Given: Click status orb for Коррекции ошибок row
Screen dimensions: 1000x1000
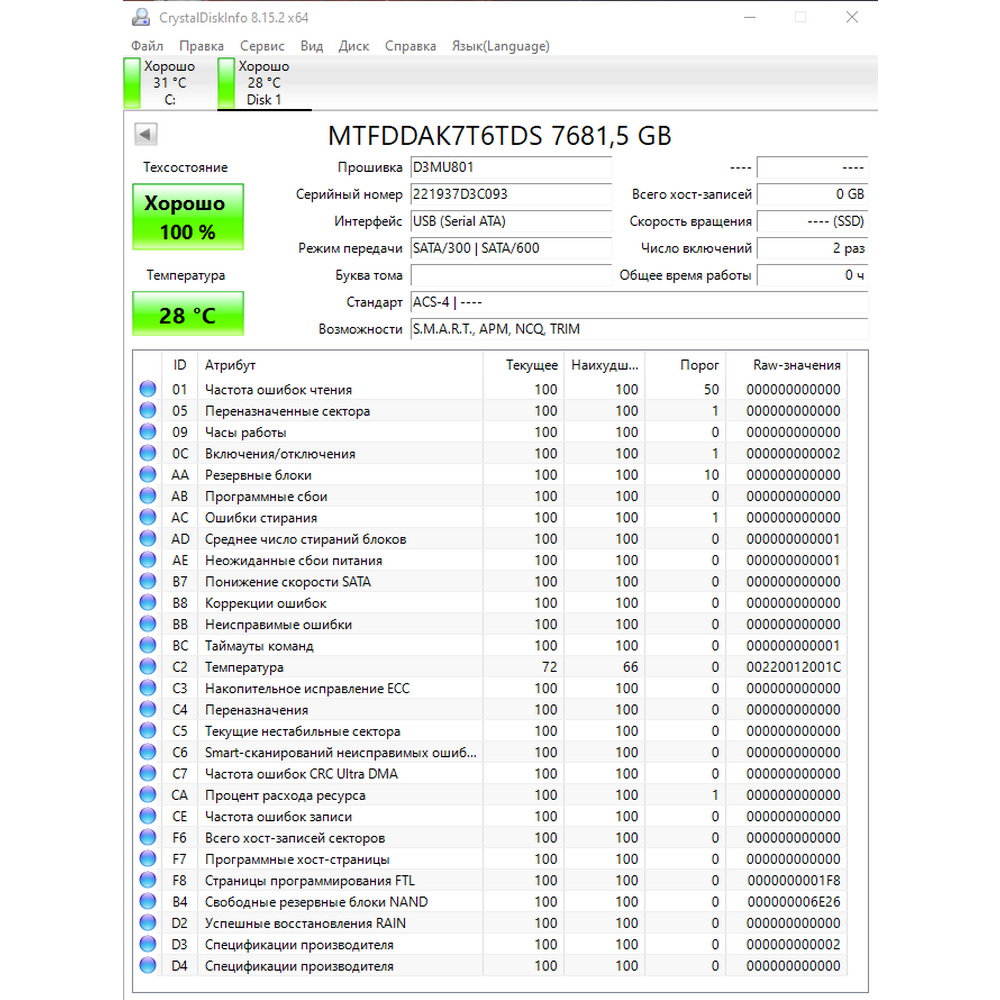Looking at the screenshot, I should (x=148, y=603).
